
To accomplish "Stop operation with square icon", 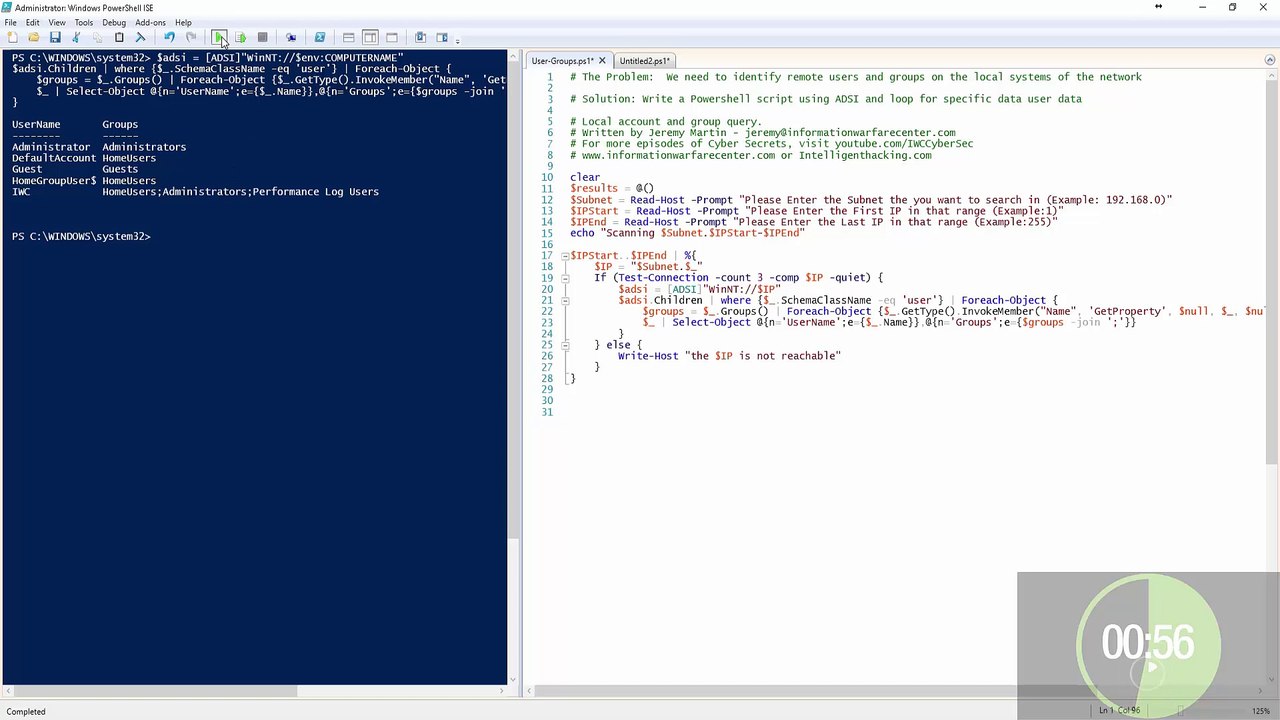I will 262,38.
